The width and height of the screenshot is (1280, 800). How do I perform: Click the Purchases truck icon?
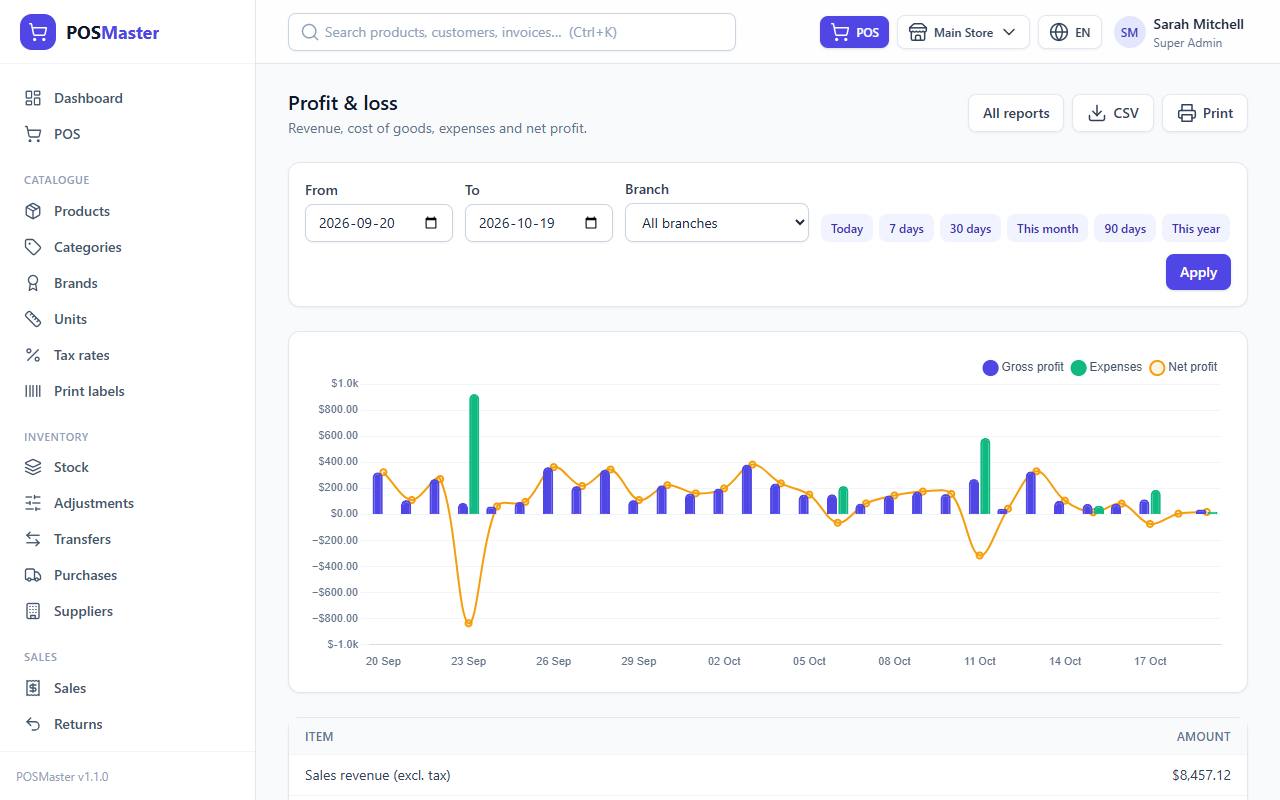click(x=33, y=575)
